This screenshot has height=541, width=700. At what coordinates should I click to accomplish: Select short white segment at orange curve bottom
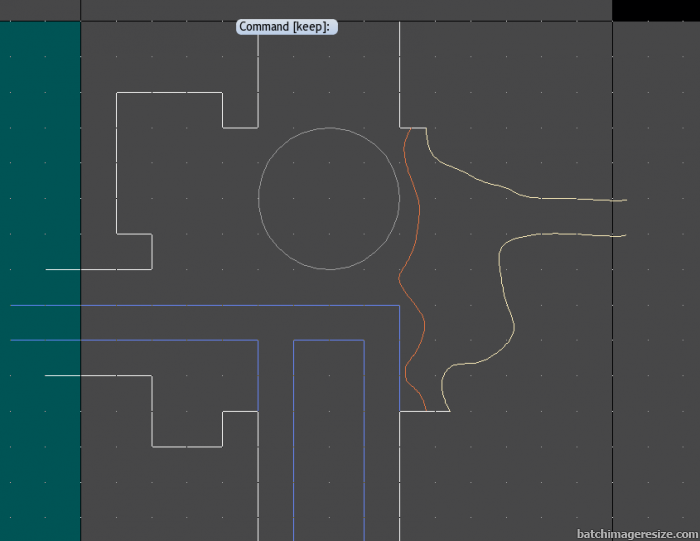point(436,410)
